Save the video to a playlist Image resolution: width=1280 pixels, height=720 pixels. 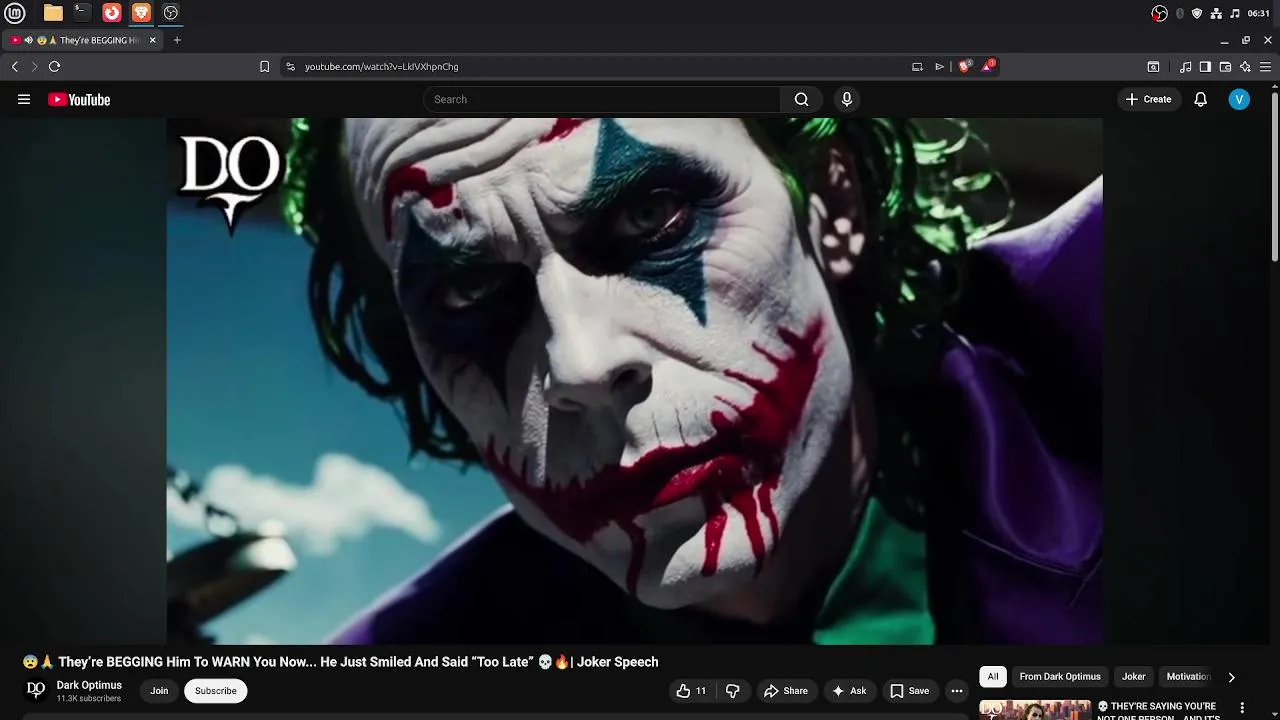910,691
